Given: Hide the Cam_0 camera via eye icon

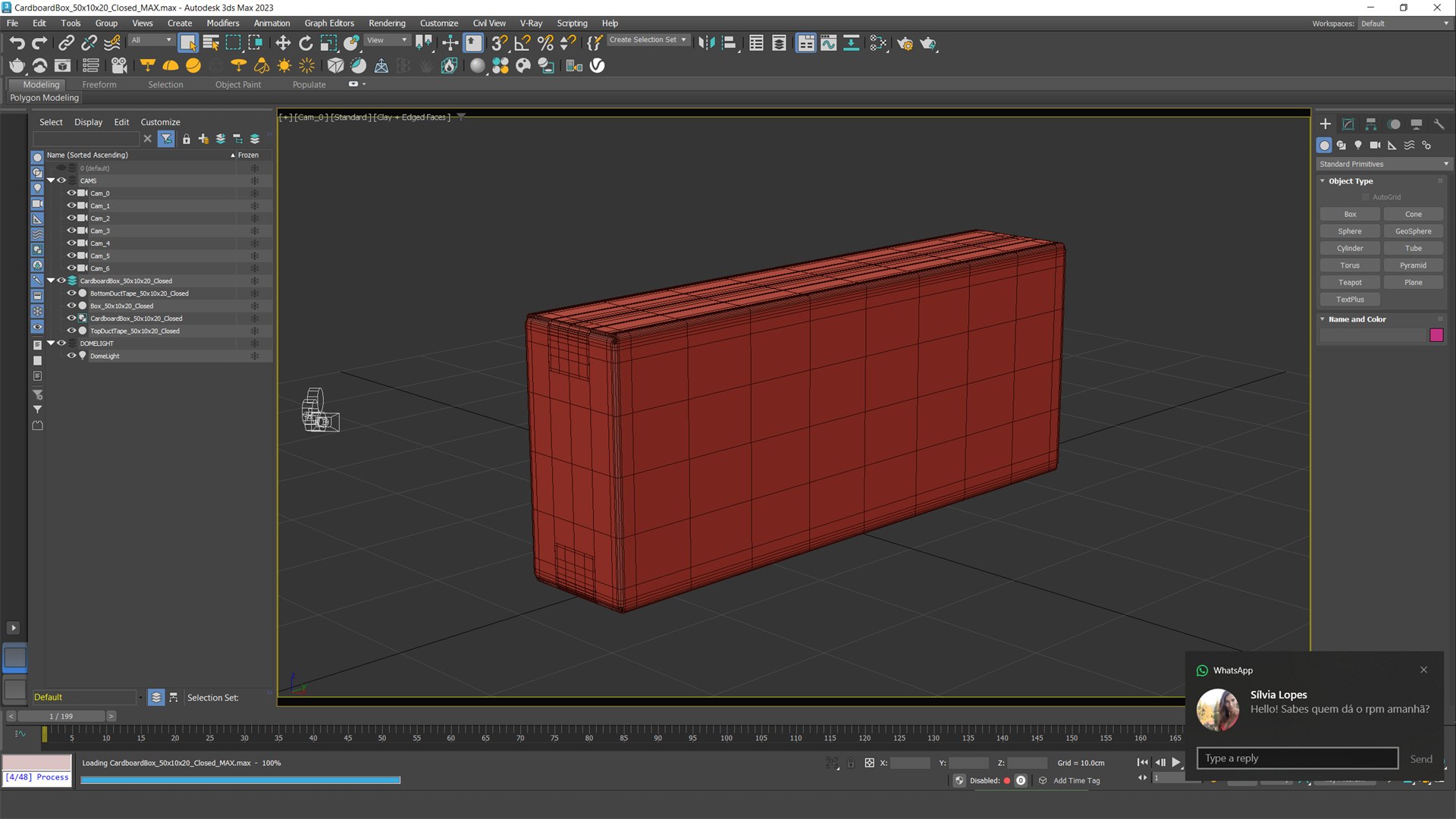Looking at the screenshot, I should [71, 193].
